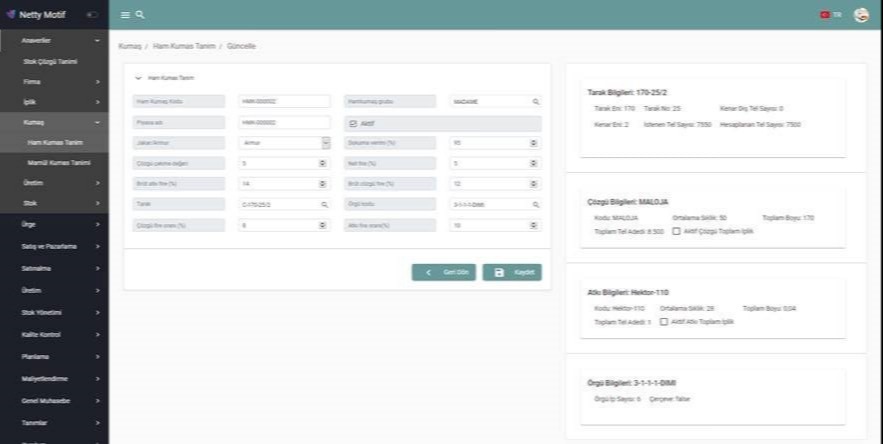Open Mamül Kumas Tanimi in sidebar
Image resolution: width=883 pixels, height=444 pixels.
point(59,162)
